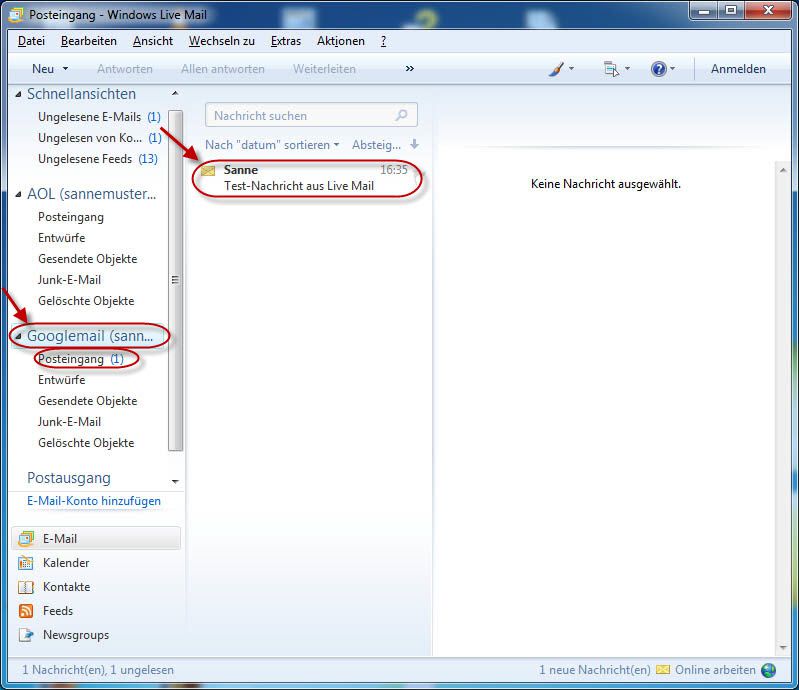
Task: Open Kontakte from the bottom navigation
Action: click(66, 587)
